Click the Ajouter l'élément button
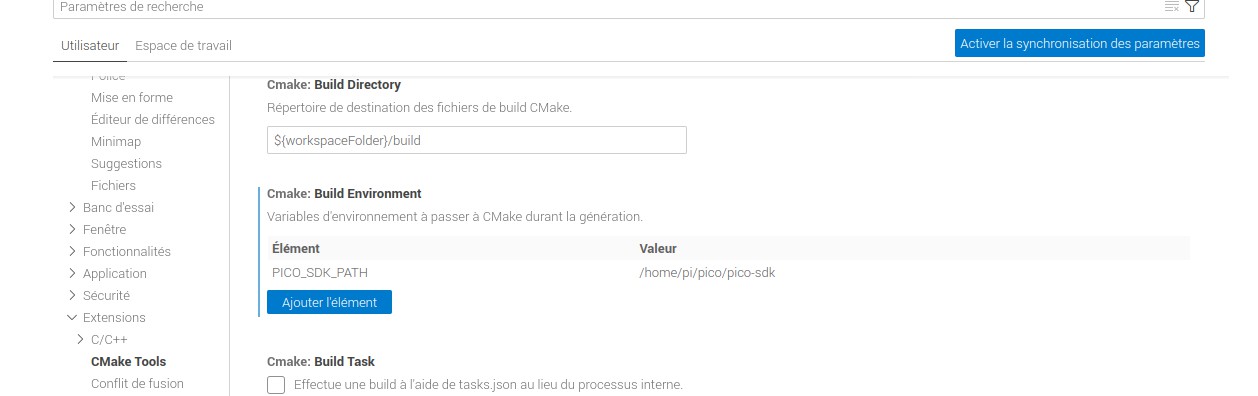 [330, 302]
